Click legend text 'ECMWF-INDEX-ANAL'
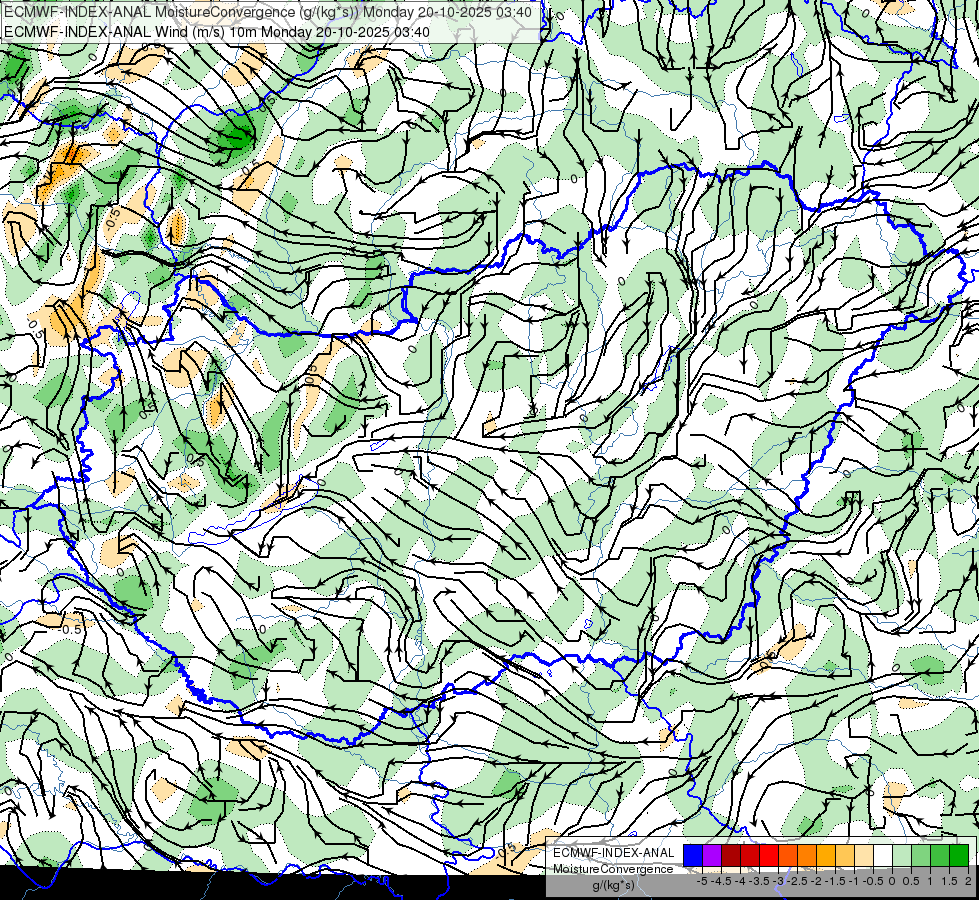The height and width of the screenshot is (900, 979). click(614, 853)
